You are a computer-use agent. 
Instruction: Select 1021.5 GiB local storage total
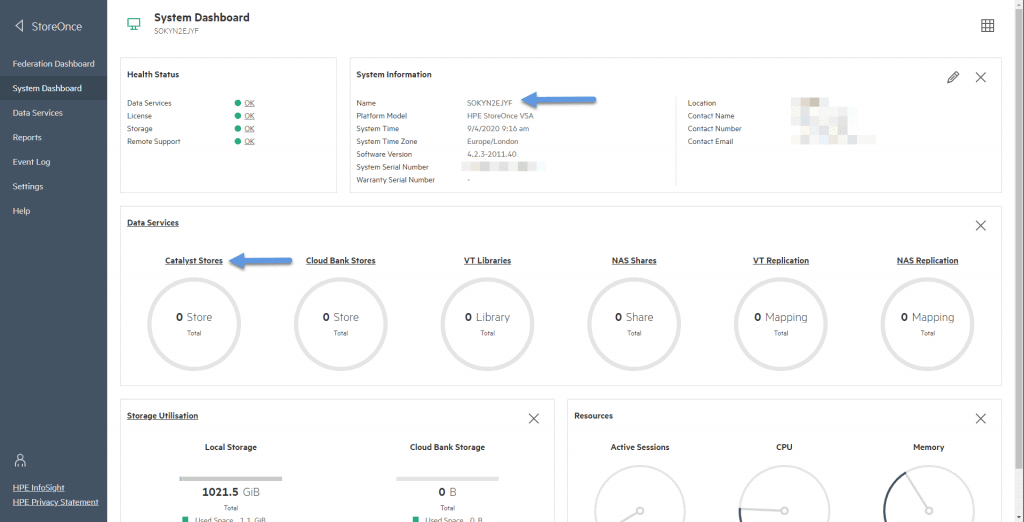(x=231, y=493)
